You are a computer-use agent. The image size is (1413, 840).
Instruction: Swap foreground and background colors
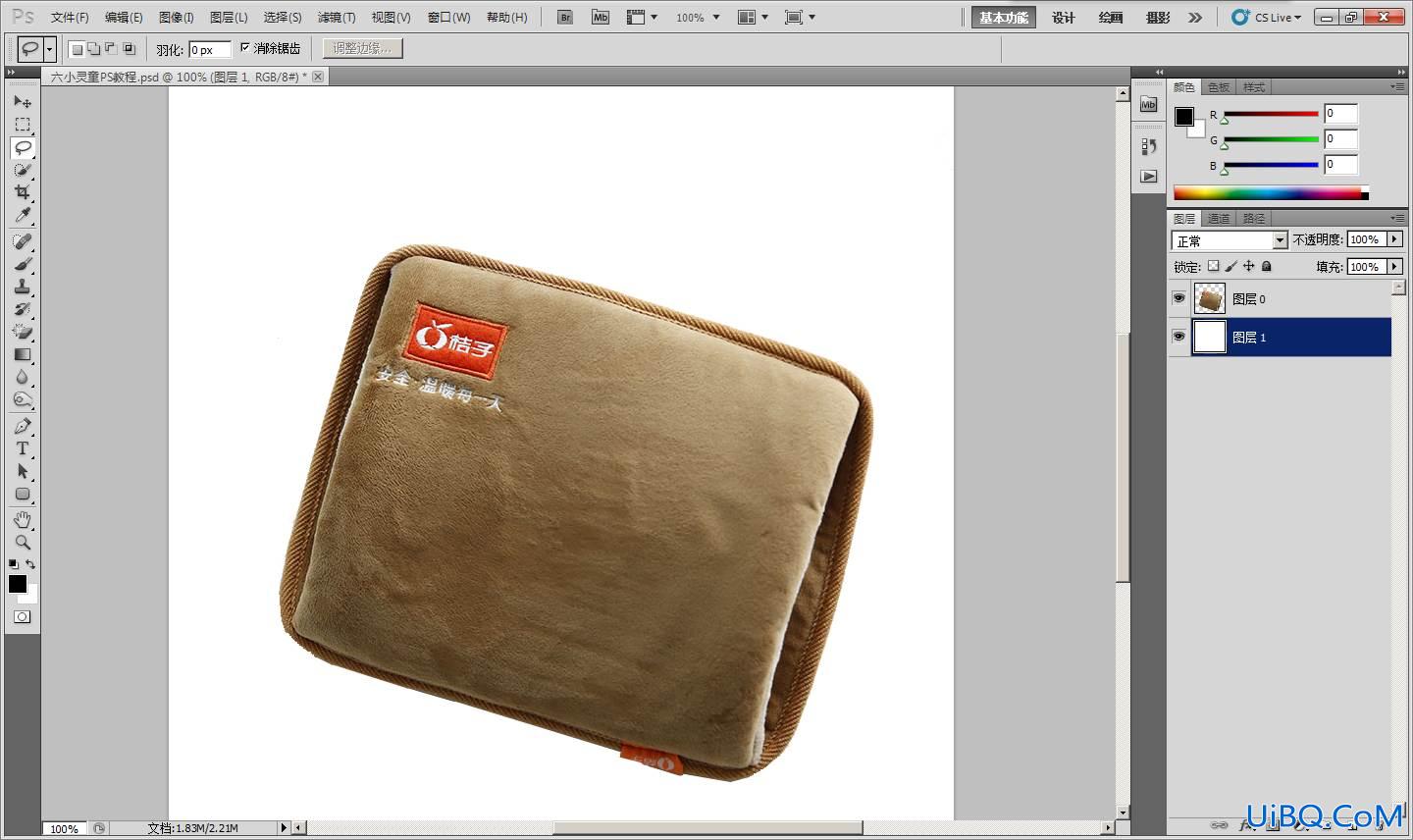[x=31, y=564]
